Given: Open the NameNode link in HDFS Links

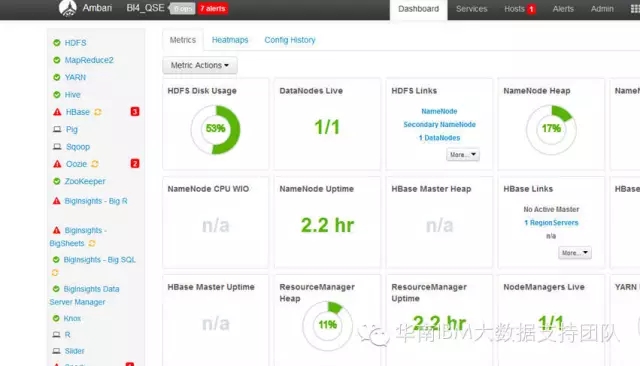Looking at the screenshot, I should point(439,111).
